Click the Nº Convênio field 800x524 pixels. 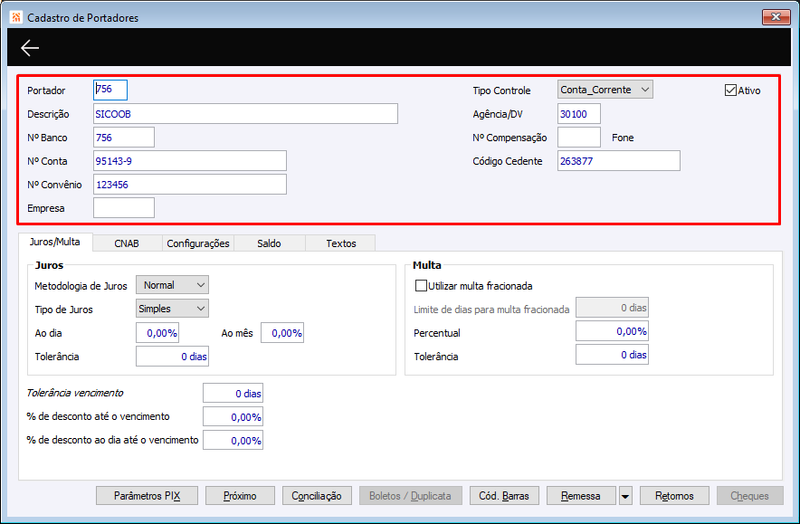tap(190, 184)
